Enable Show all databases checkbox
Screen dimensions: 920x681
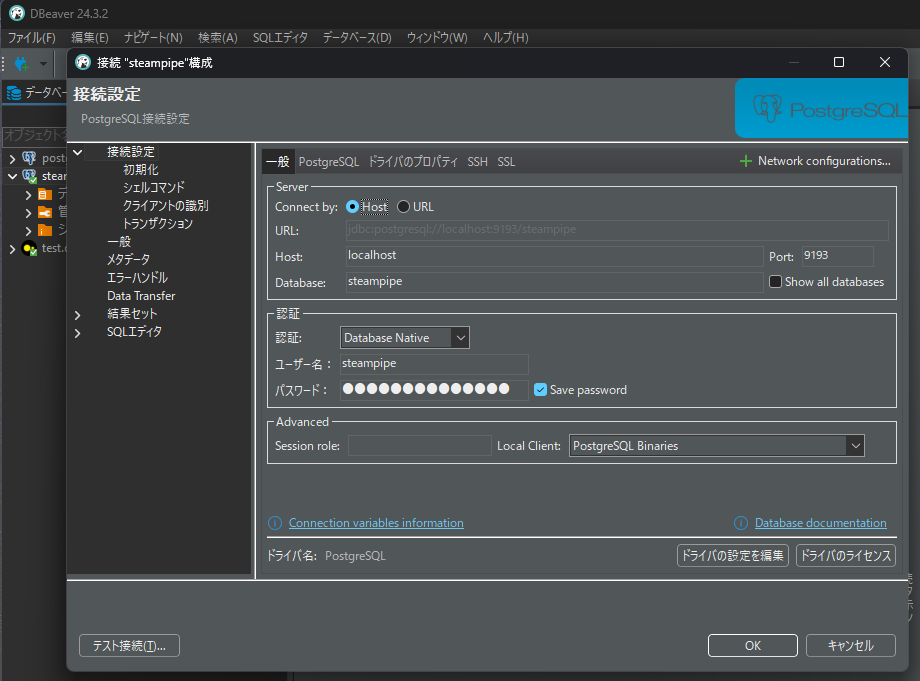(x=775, y=282)
